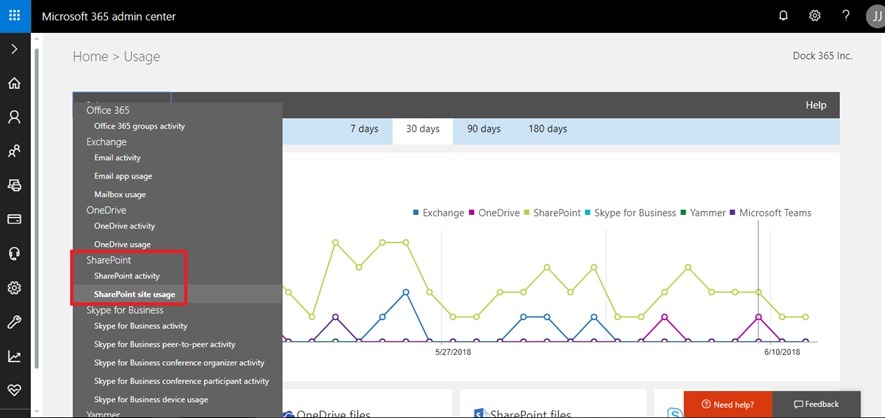Screen dimensions: 885x418
Task: Toggle the Yammer legend entry
Action: click(x=703, y=213)
